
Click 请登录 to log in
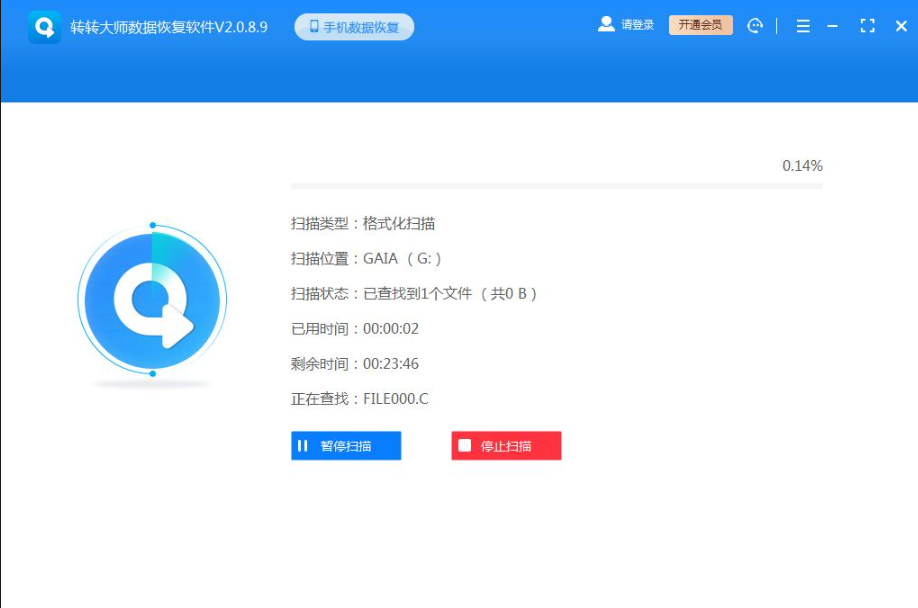point(637,25)
